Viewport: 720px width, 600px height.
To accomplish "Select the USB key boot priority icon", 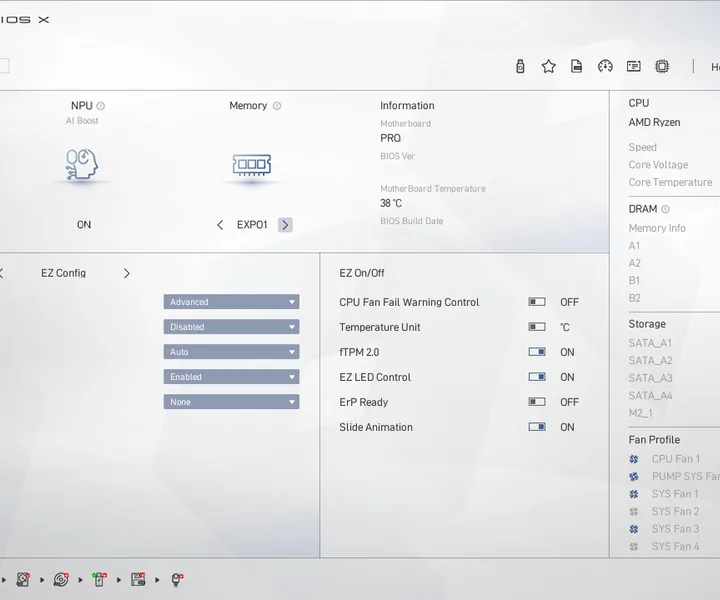I will [x=99, y=579].
